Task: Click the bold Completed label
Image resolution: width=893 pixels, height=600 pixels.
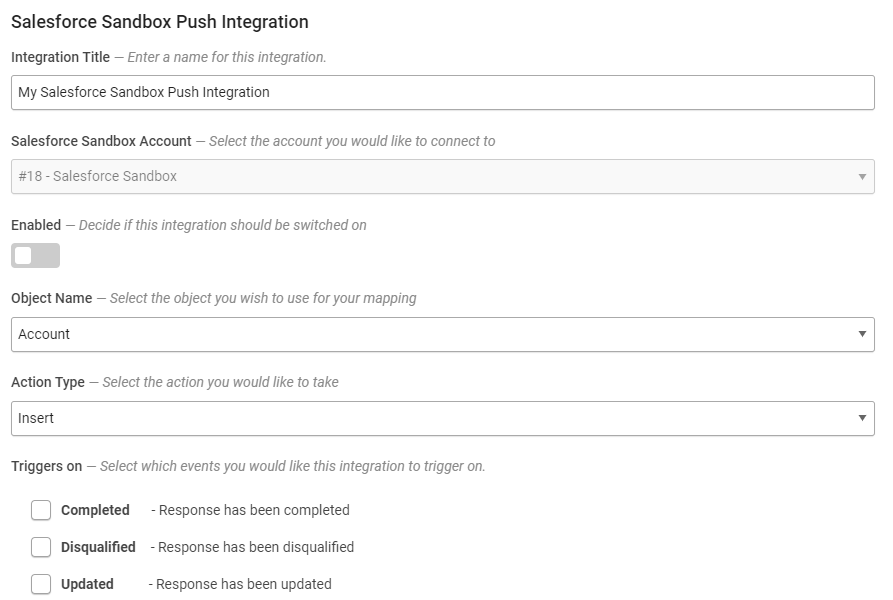Action: point(95,510)
